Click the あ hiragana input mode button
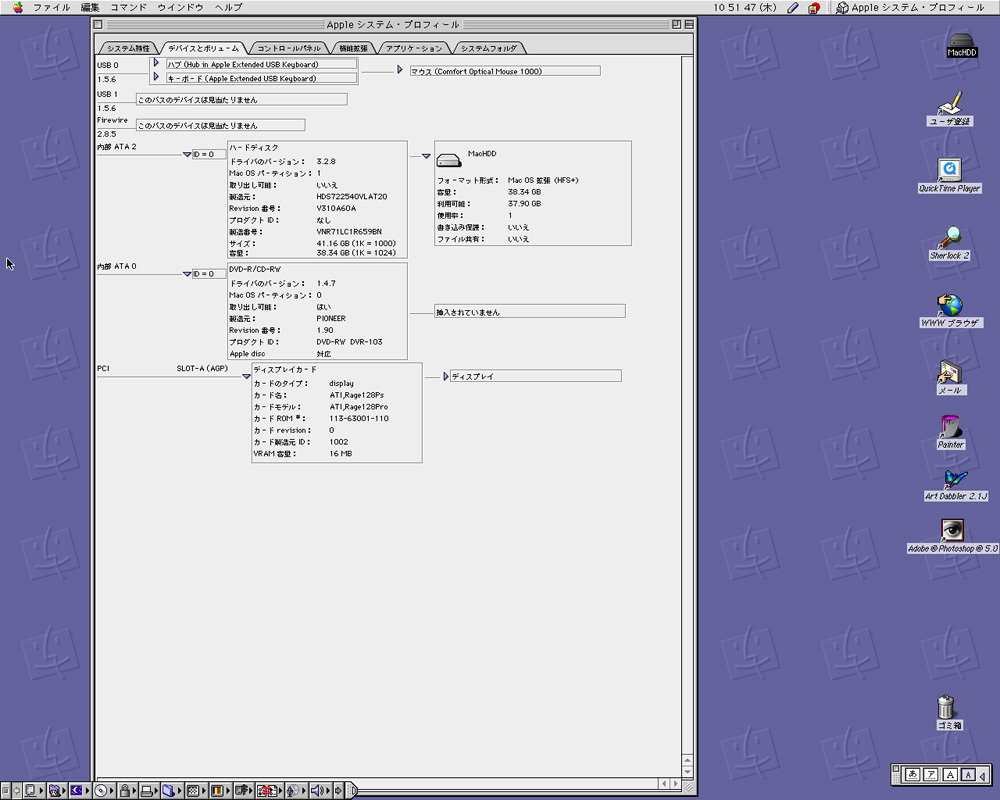The height and width of the screenshot is (800, 1000). [x=913, y=774]
